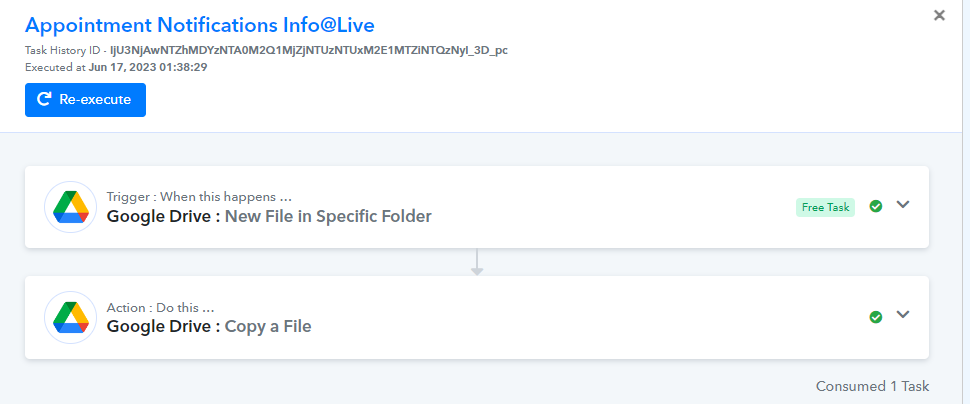Expand the Copy a File step details
The image size is (970, 404).
(903, 315)
